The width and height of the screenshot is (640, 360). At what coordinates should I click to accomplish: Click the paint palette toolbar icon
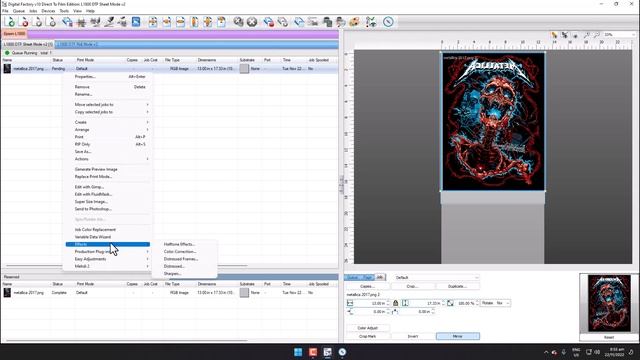pos(354,22)
